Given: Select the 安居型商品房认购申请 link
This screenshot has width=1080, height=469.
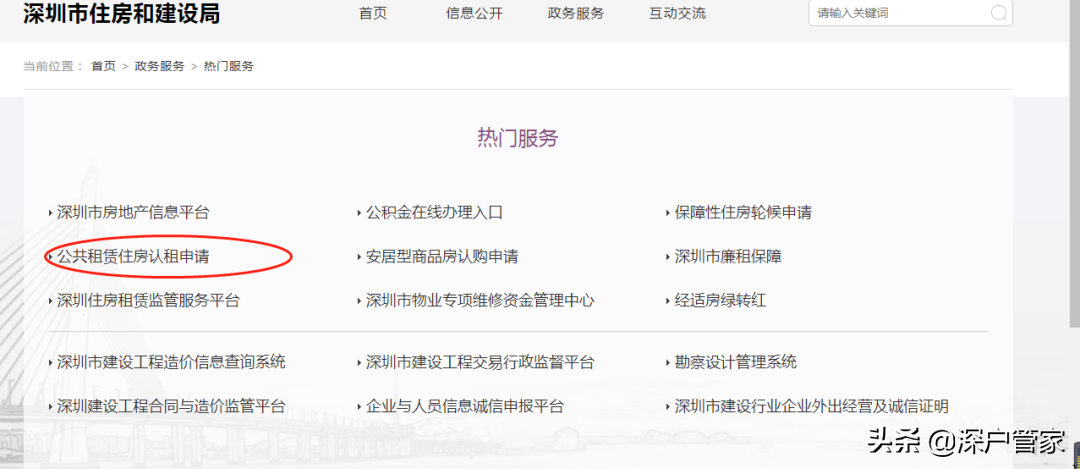Looking at the screenshot, I should [442, 257].
